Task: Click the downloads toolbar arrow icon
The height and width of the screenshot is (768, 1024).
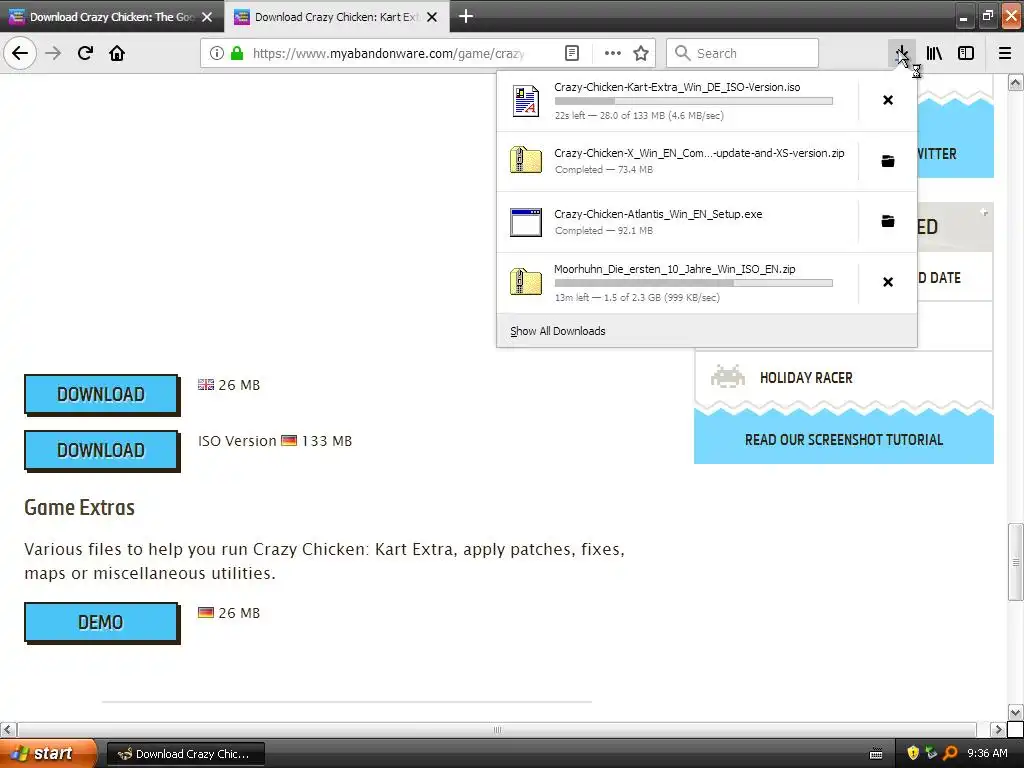Action: coord(901,53)
